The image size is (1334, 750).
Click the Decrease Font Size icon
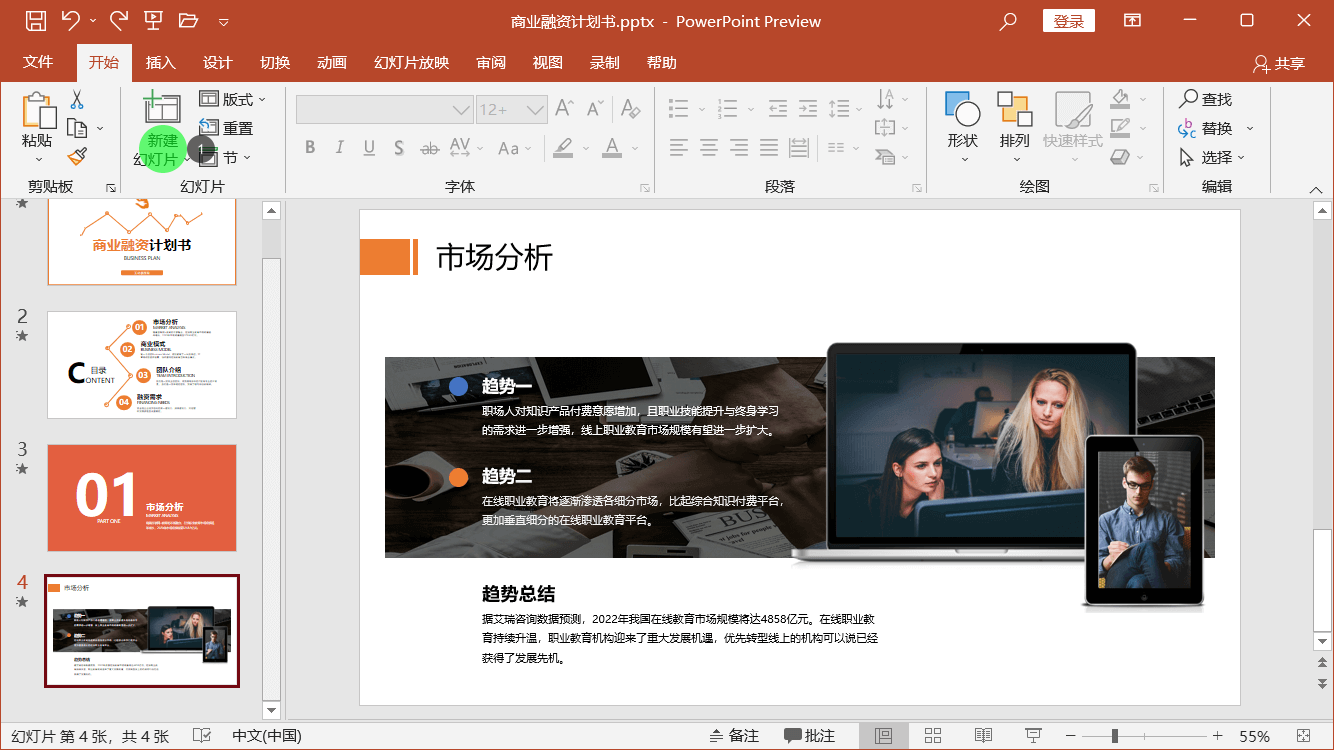pos(595,108)
